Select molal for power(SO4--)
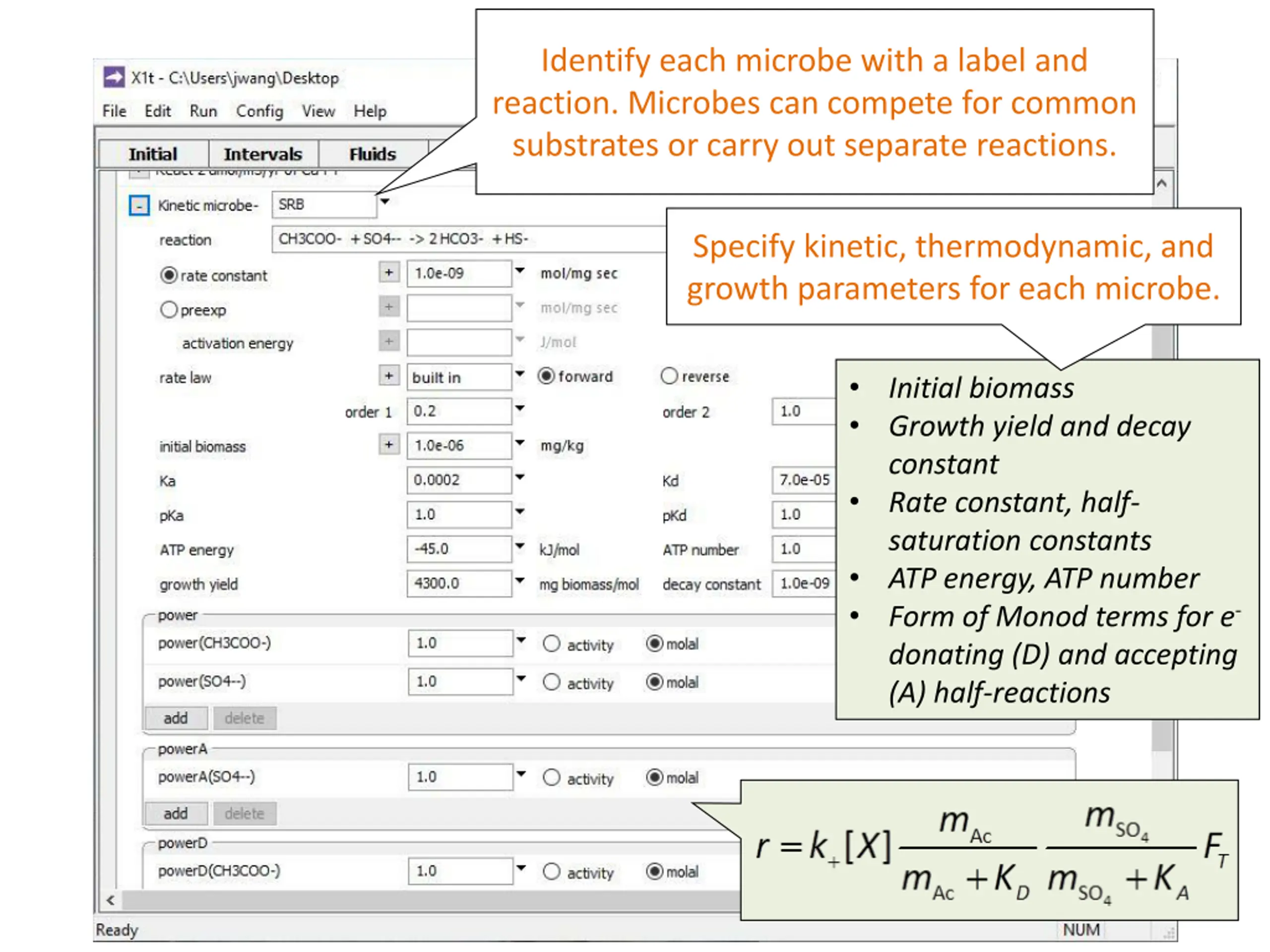The image size is (1270, 952). pyautogui.click(x=654, y=682)
